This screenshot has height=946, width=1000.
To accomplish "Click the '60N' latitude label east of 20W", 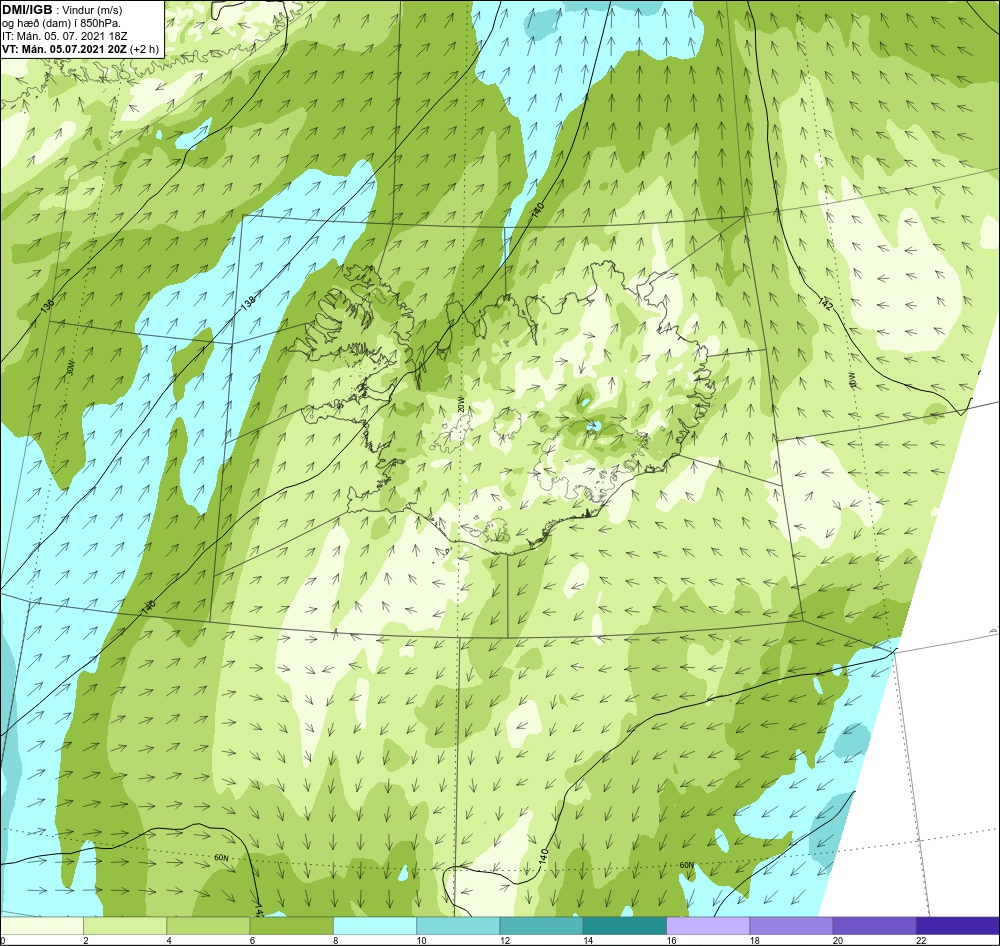I will point(686,865).
